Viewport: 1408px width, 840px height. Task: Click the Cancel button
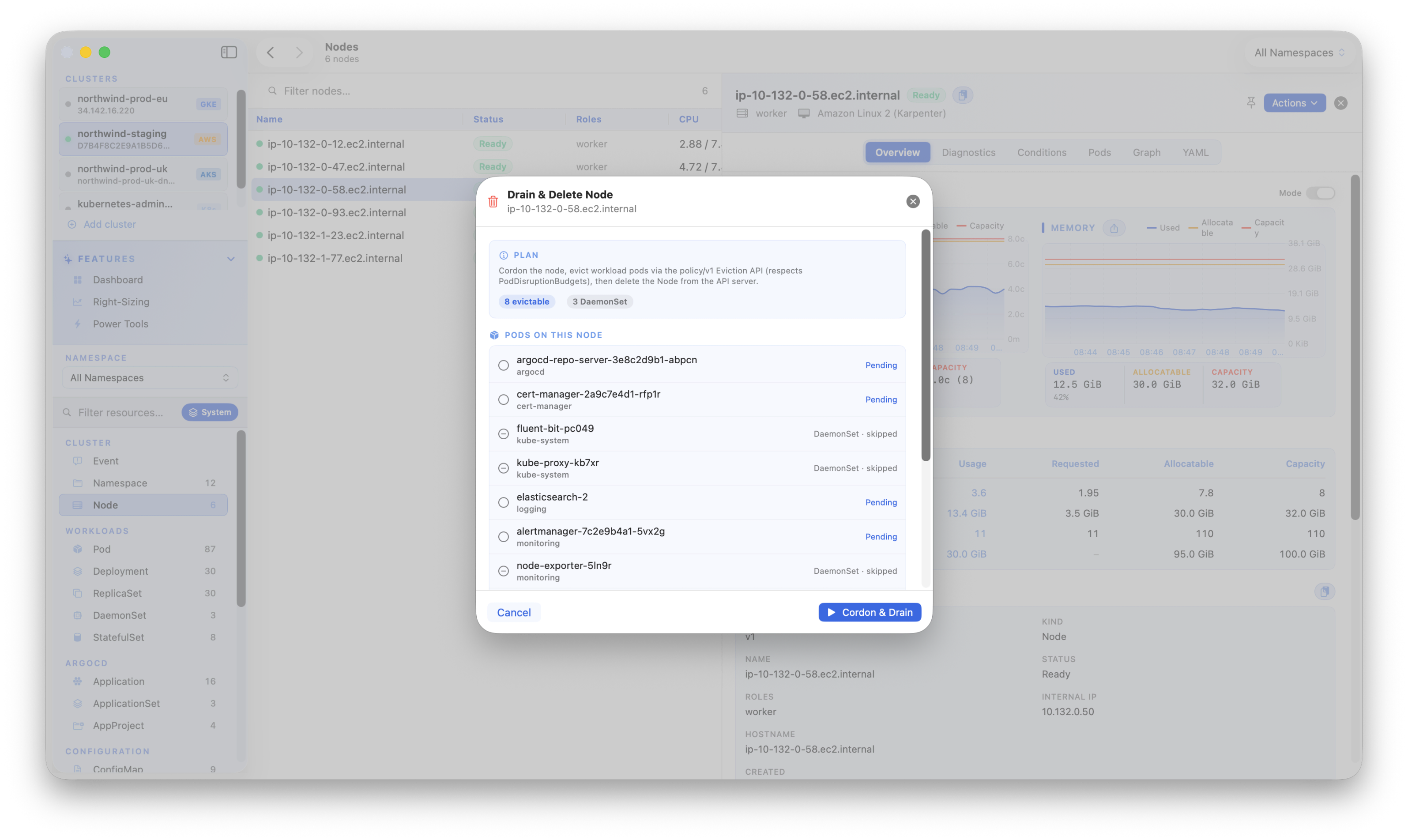click(513, 612)
